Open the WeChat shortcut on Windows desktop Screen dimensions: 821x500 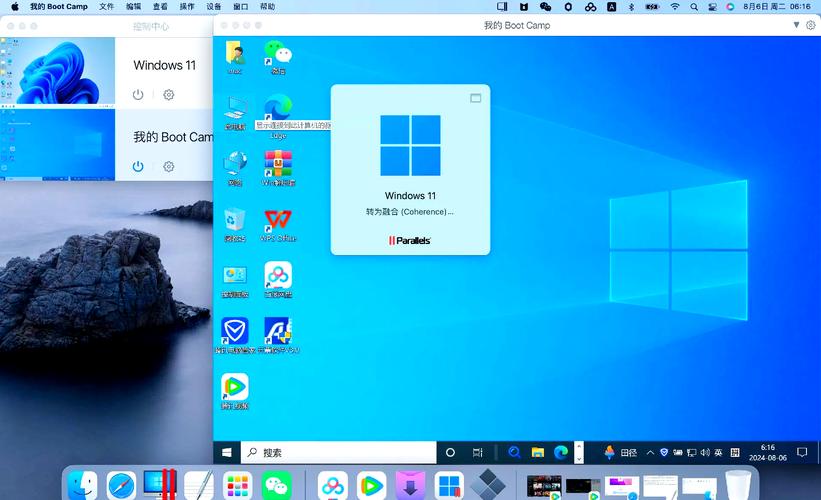(x=278, y=57)
